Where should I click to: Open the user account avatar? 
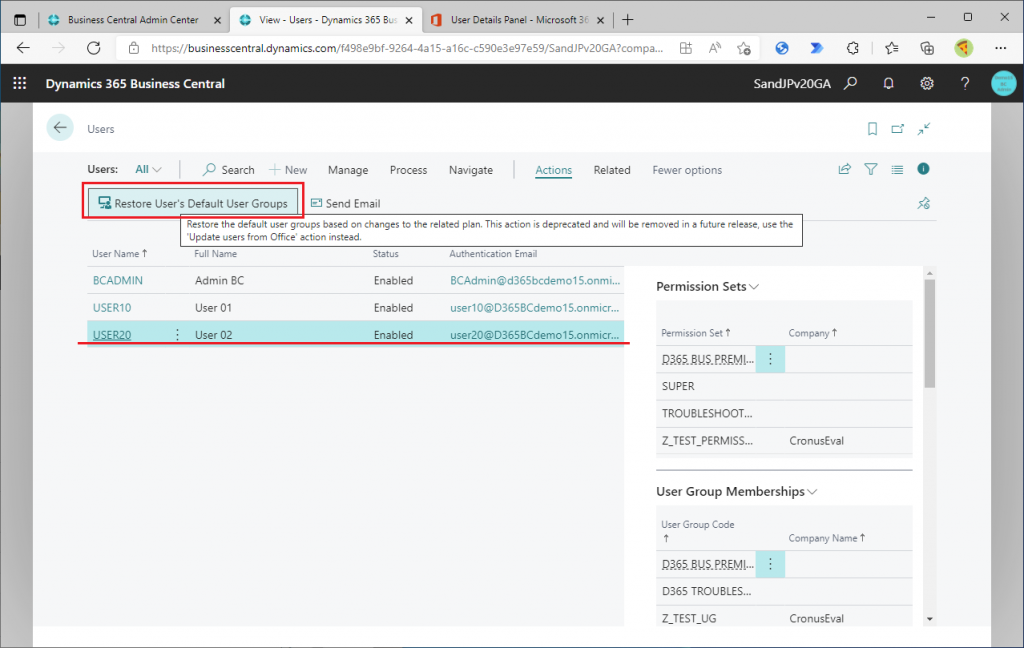(1003, 84)
